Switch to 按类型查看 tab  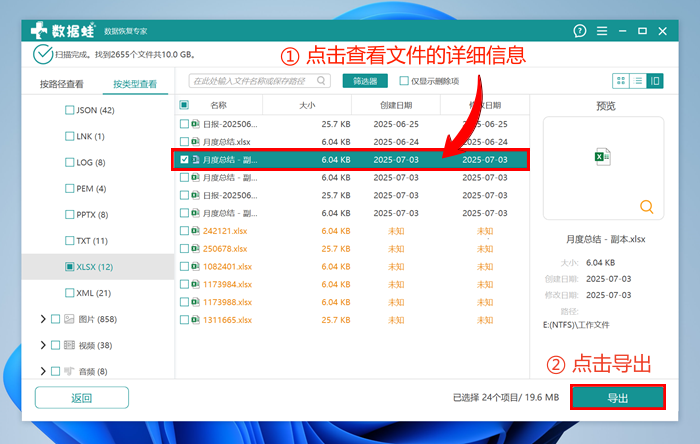pos(135,84)
